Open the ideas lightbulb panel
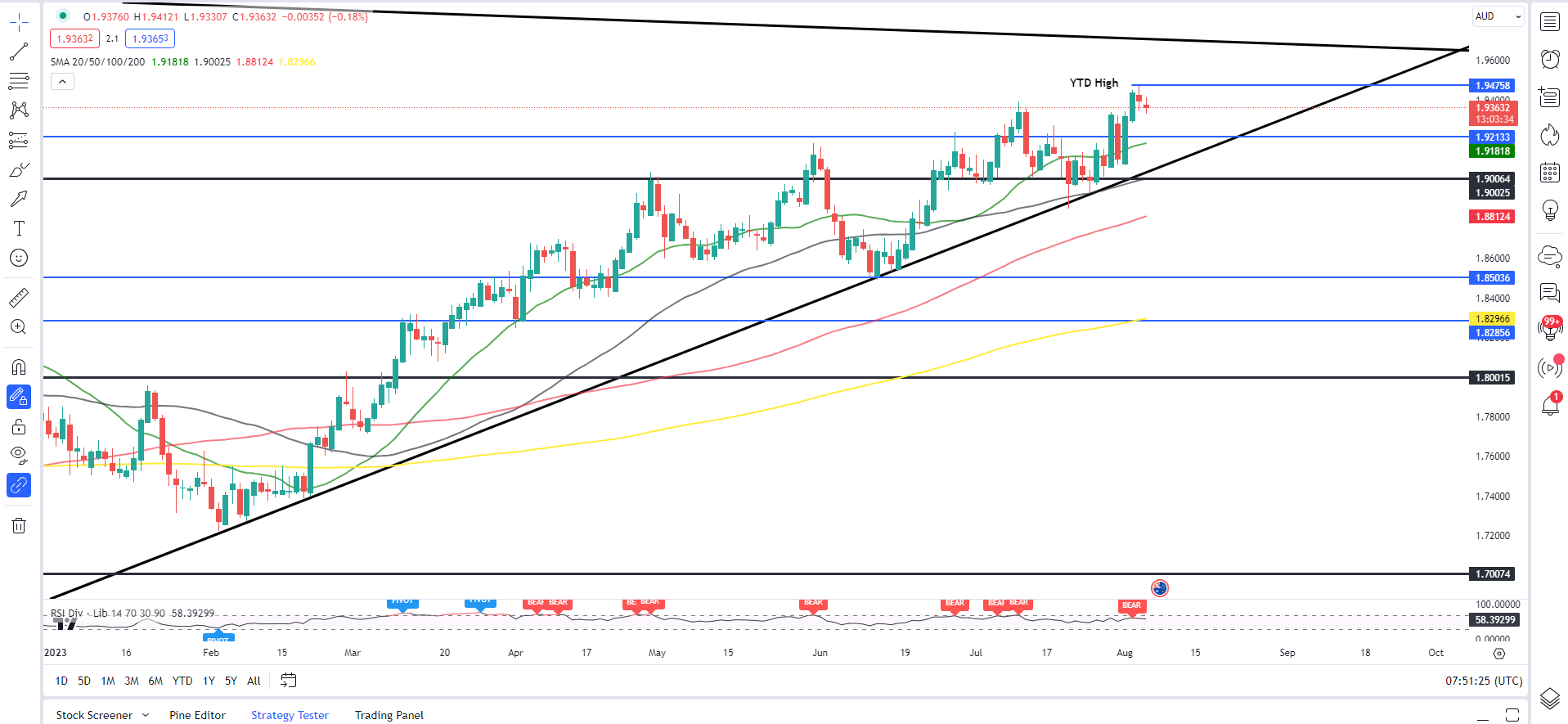 coord(1550,210)
